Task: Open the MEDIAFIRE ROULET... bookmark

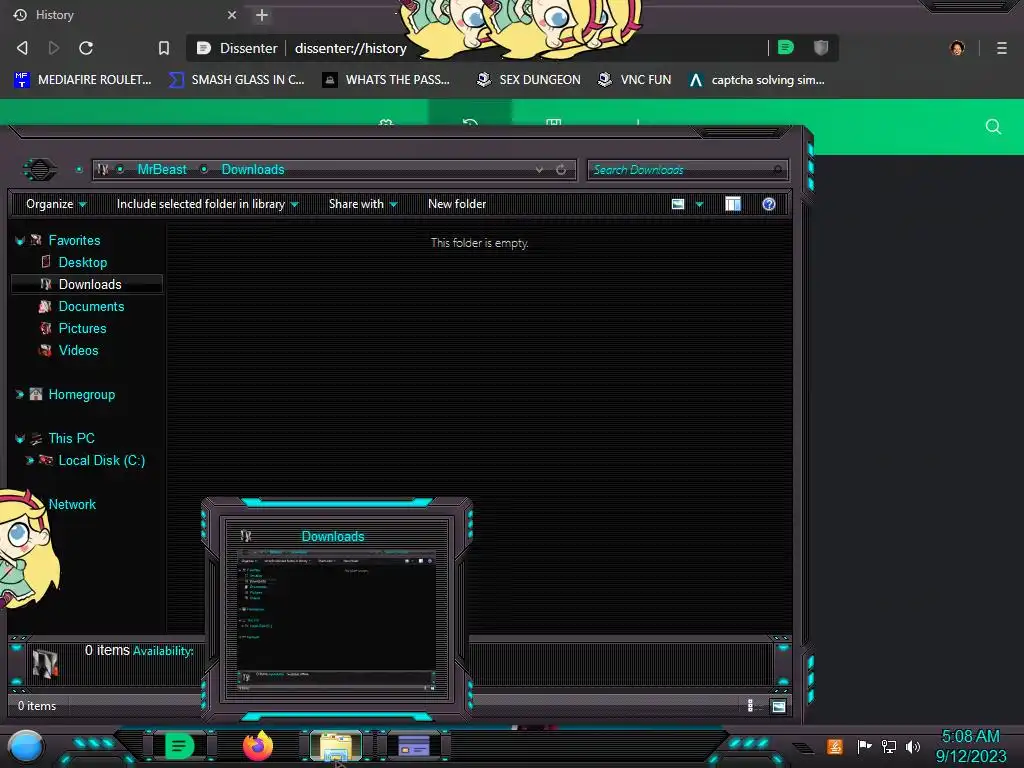Action: [82, 80]
